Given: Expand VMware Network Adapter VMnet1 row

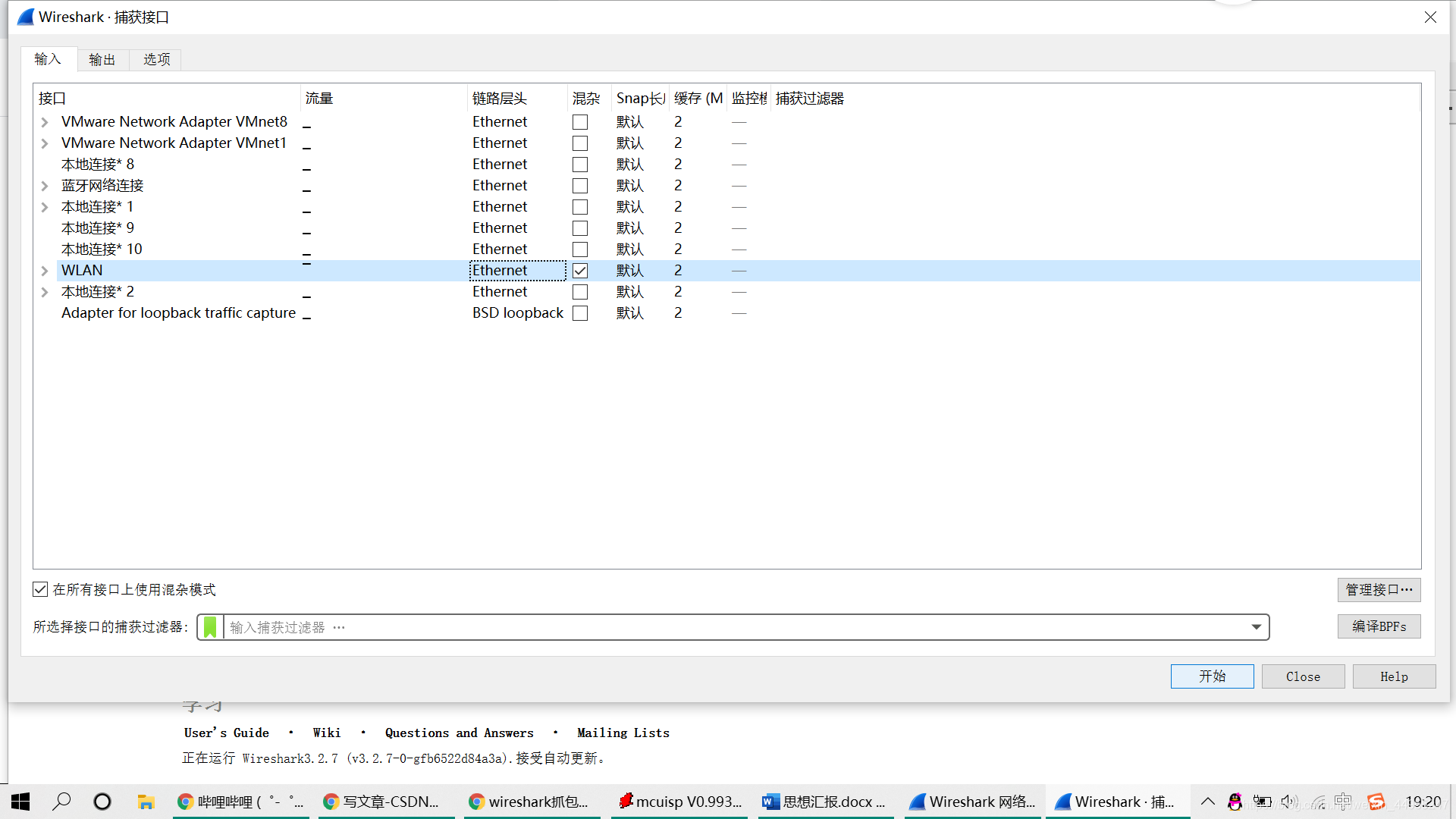Looking at the screenshot, I should point(45,143).
